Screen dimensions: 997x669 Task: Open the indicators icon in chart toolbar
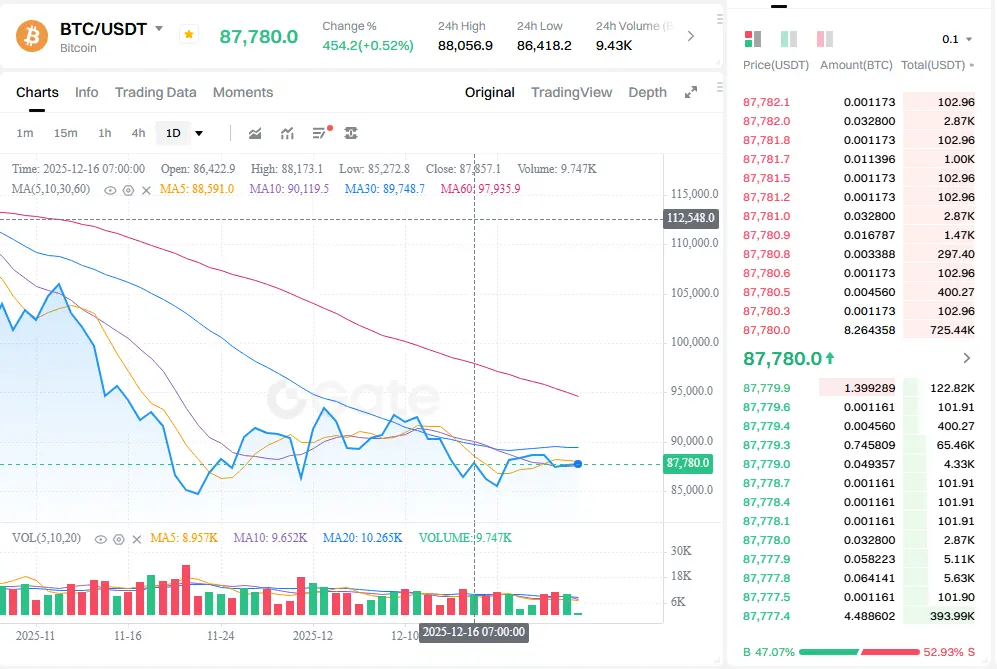click(x=287, y=133)
